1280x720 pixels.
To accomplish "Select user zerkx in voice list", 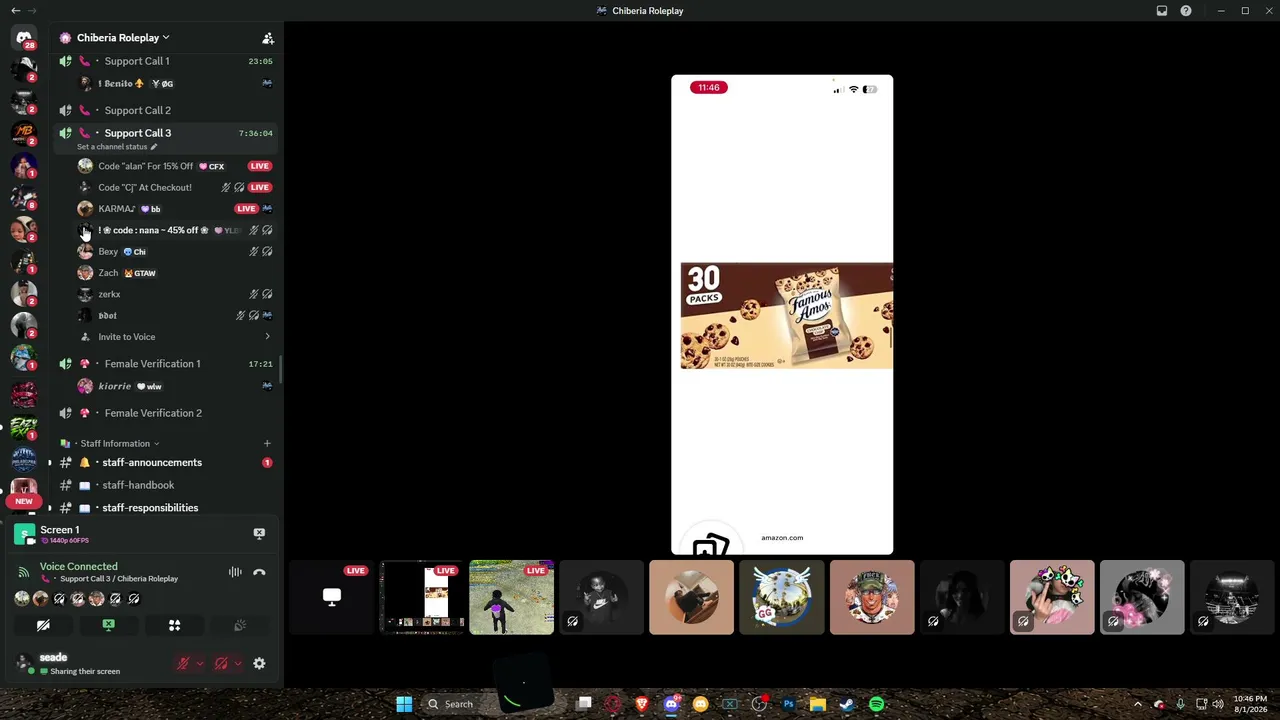I will coord(176,294).
